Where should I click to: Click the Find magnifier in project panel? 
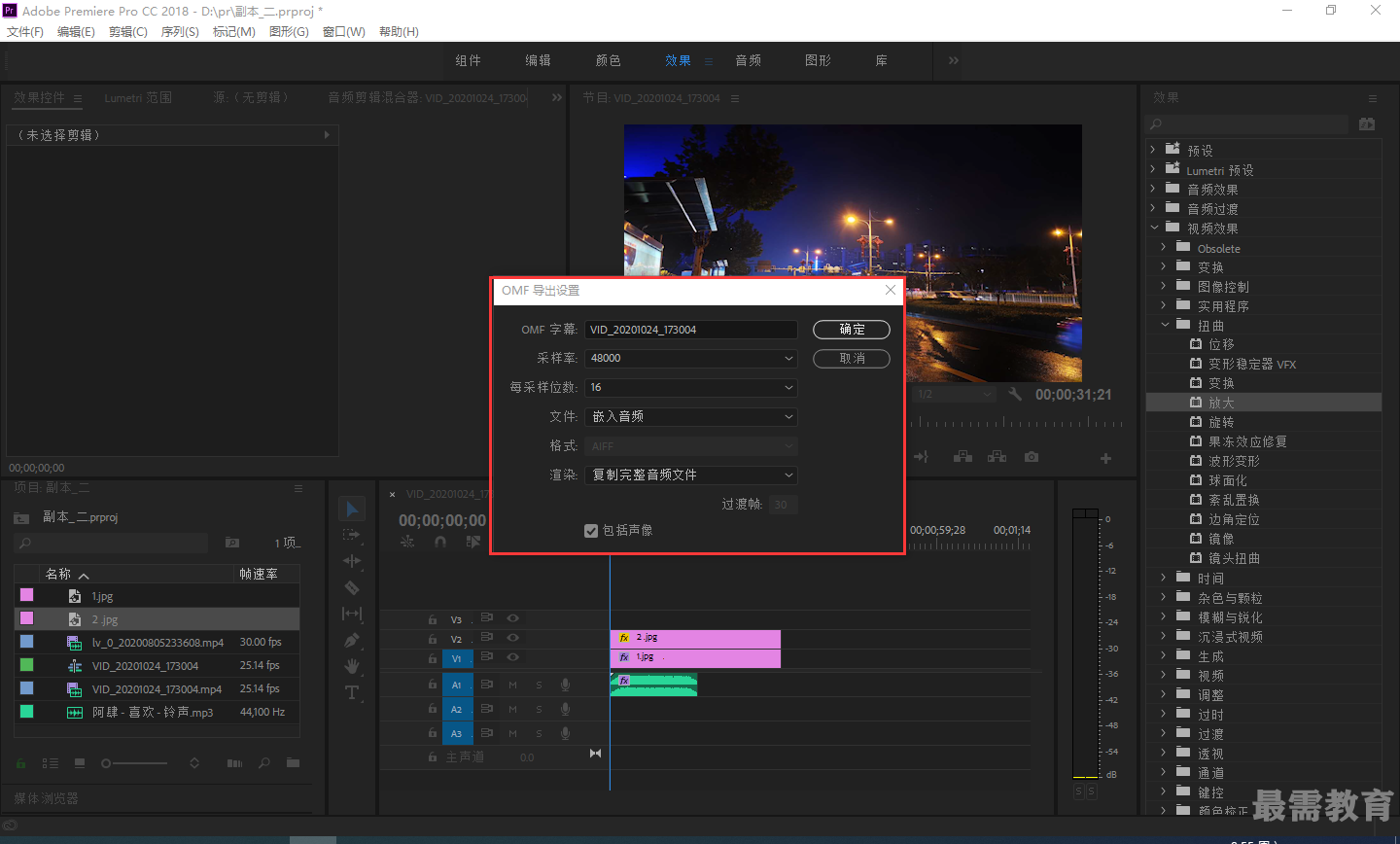264,763
